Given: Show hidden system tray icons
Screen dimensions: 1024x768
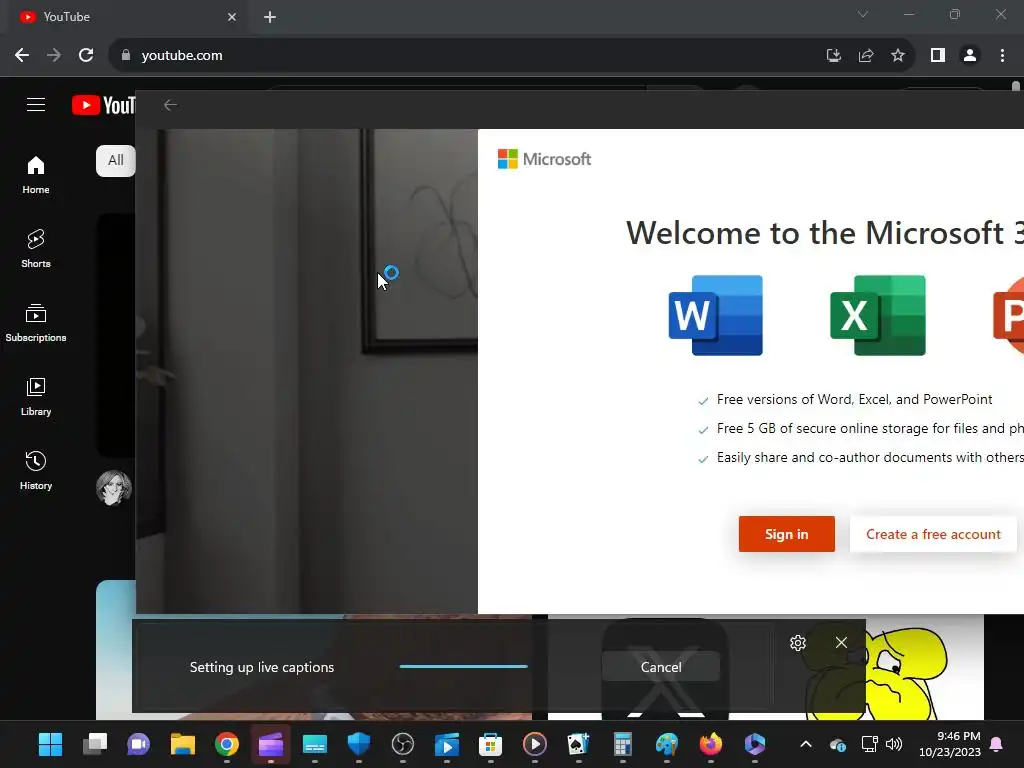Looking at the screenshot, I should pos(806,744).
